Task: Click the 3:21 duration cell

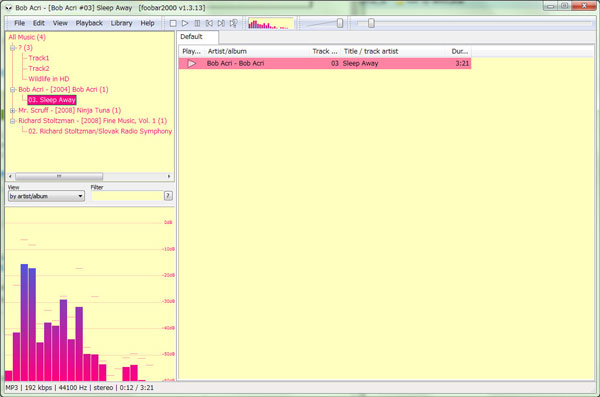Action: click(462, 64)
